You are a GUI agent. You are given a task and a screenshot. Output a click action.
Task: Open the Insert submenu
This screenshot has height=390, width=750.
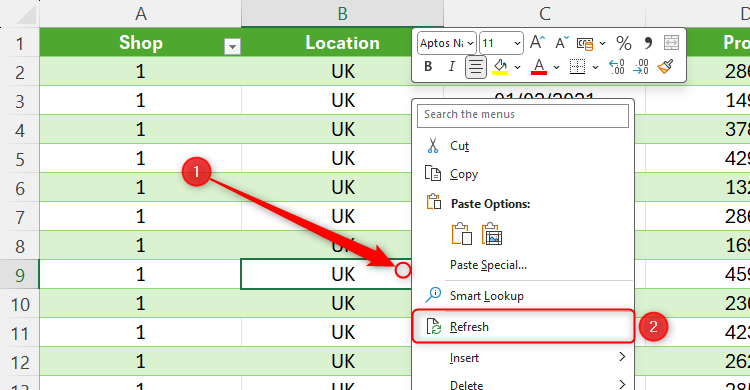tap(523, 357)
